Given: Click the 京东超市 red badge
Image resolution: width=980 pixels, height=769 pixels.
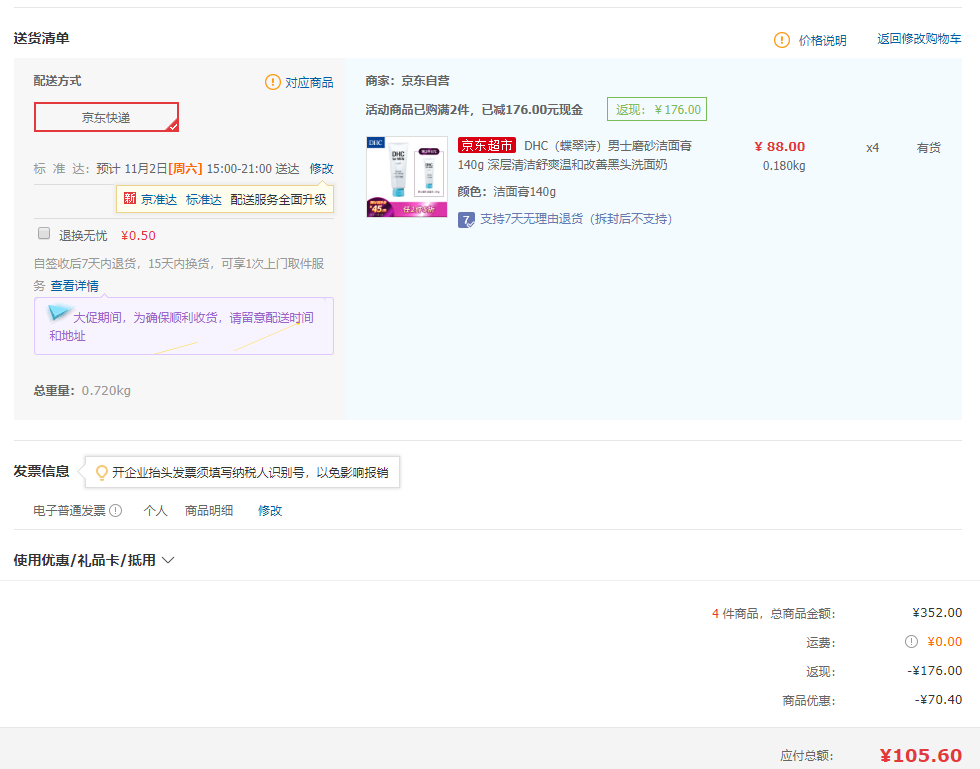Looking at the screenshot, I should point(486,146).
